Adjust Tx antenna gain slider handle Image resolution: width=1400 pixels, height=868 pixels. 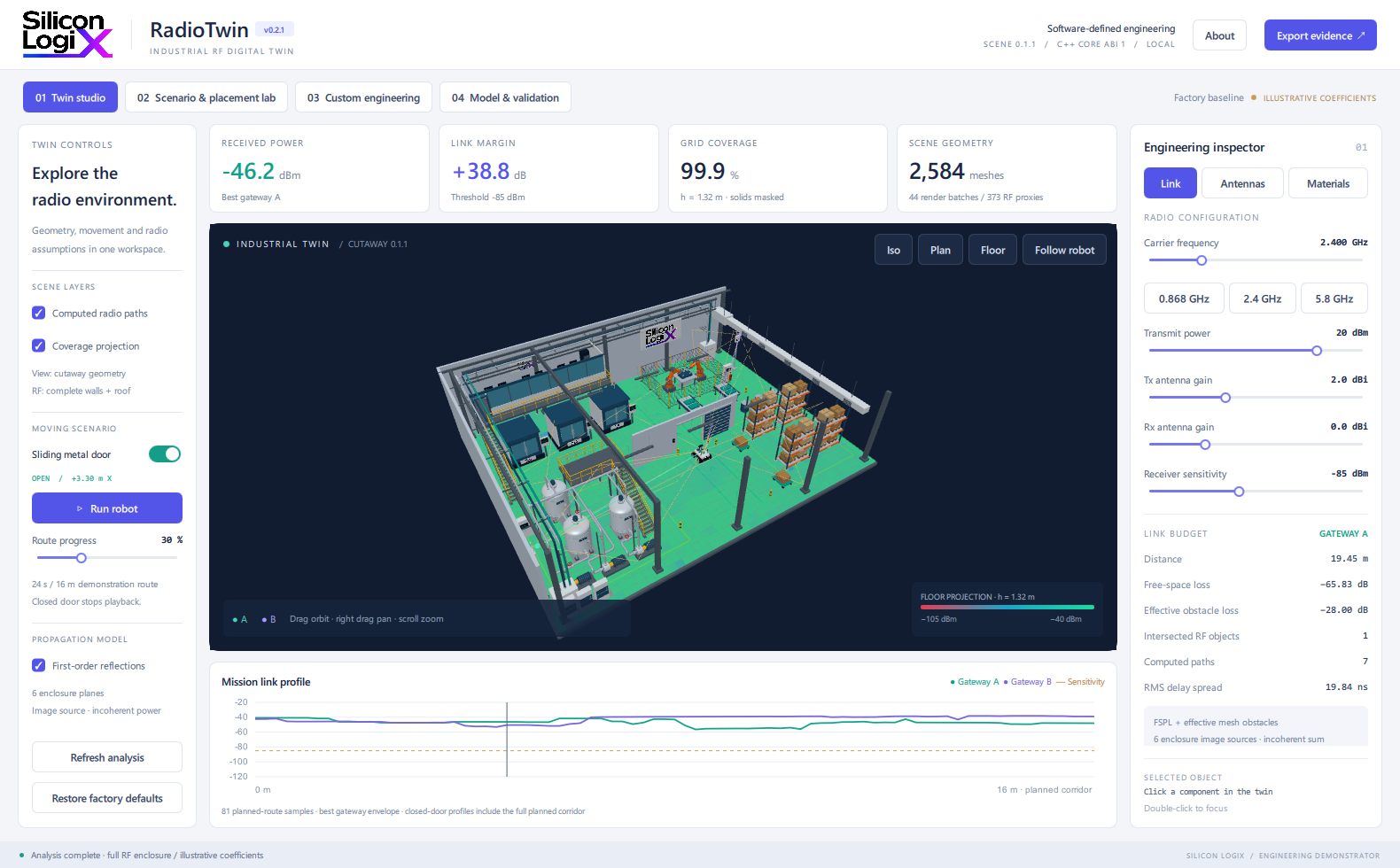tap(1225, 398)
